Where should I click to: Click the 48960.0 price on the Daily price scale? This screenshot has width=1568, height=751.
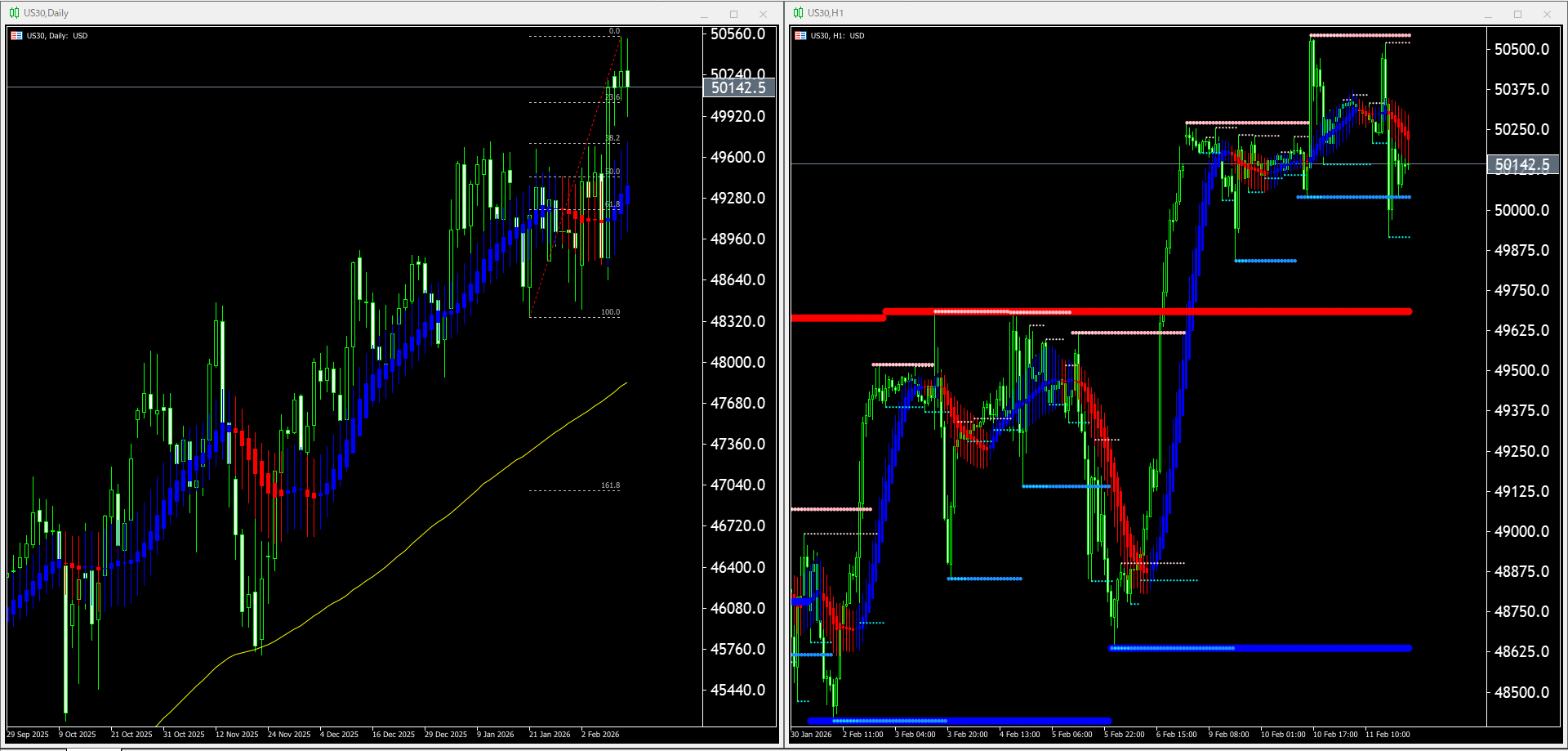tap(737, 239)
